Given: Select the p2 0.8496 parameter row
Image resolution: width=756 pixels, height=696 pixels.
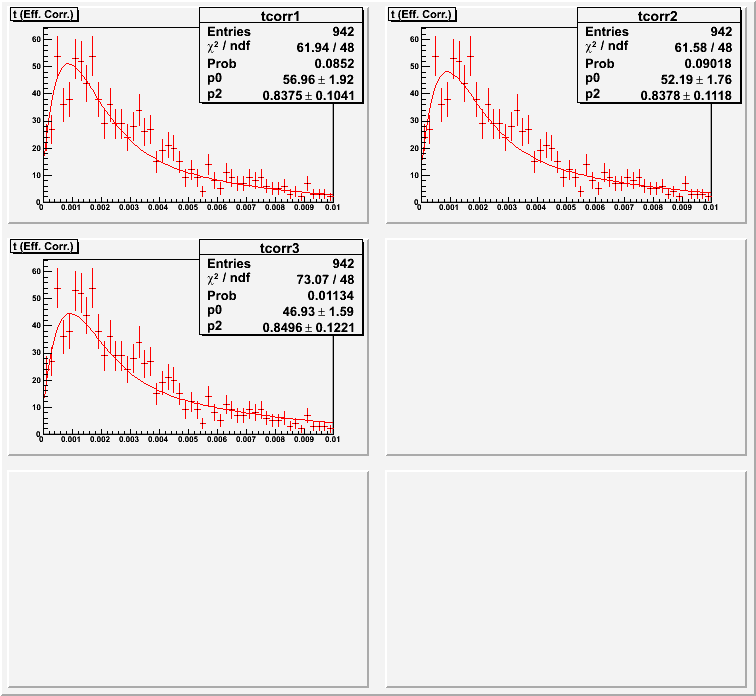Looking at the screenshot, I should (281, 327).
